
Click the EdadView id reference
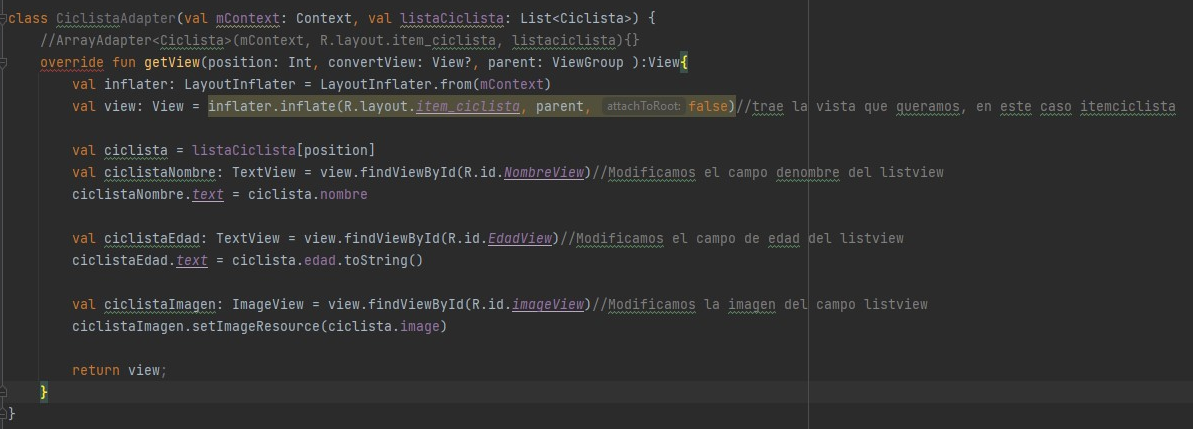click(x=519, y=238)
